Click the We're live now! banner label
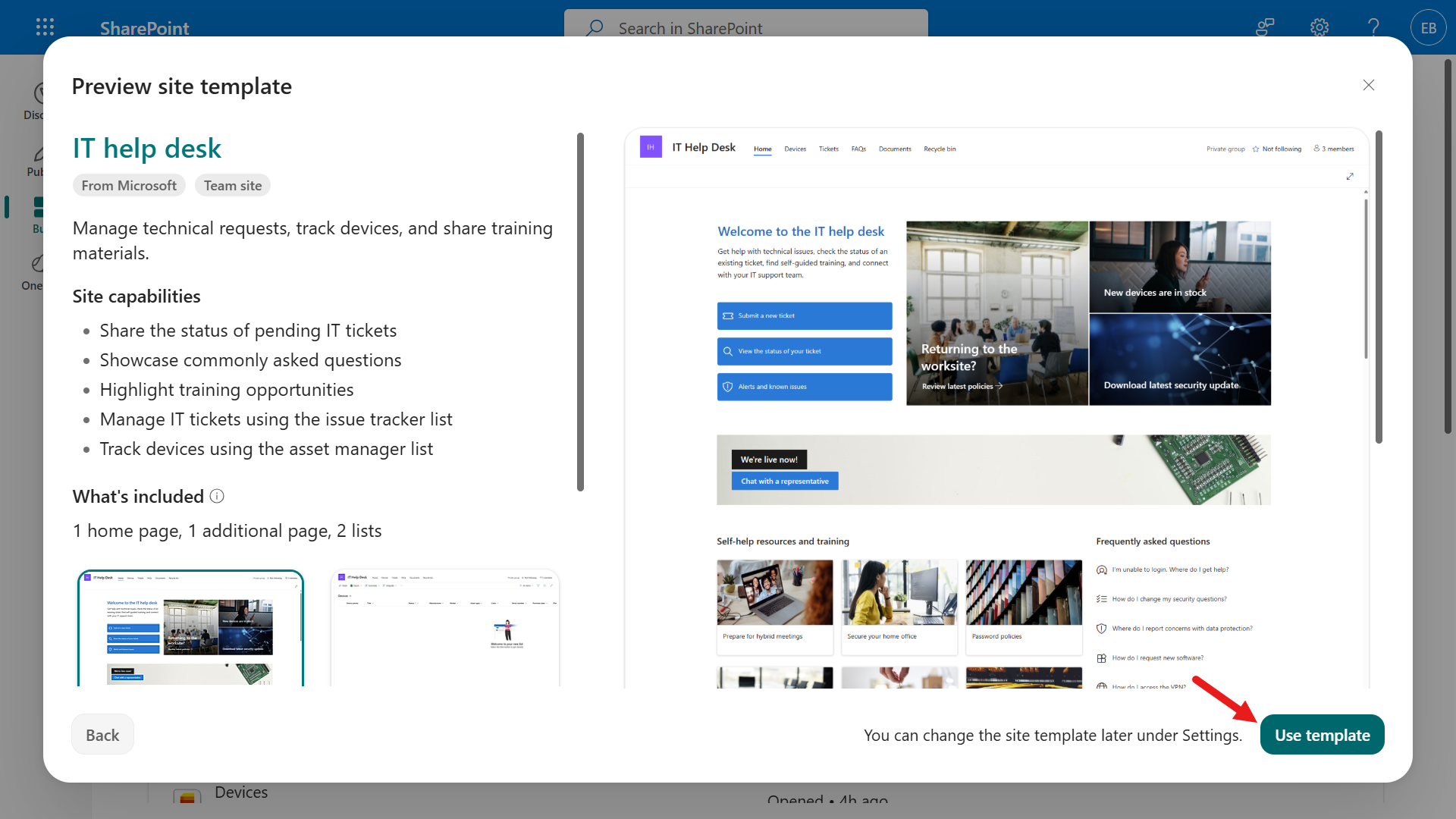This screenshot has height=819, width=1456. point(769,460)
